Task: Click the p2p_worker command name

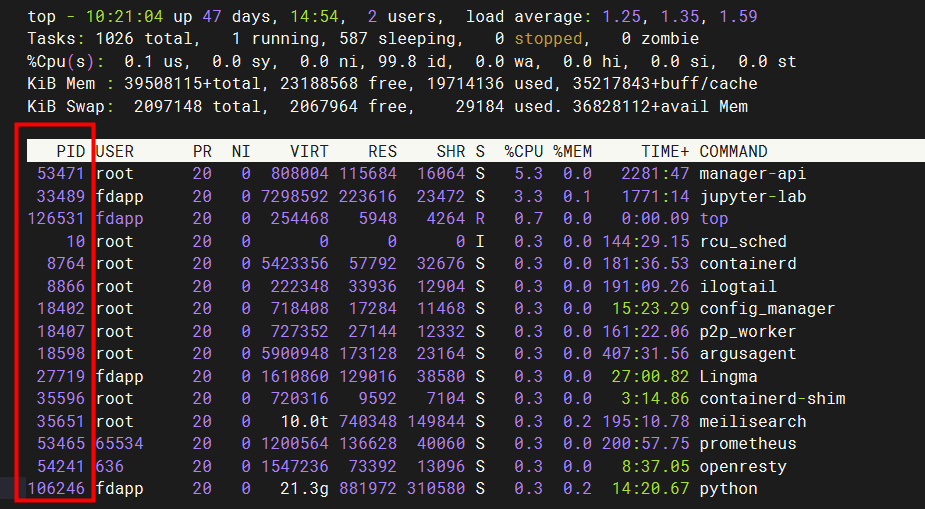Action: pyautogui.click(x=748, y=331)
